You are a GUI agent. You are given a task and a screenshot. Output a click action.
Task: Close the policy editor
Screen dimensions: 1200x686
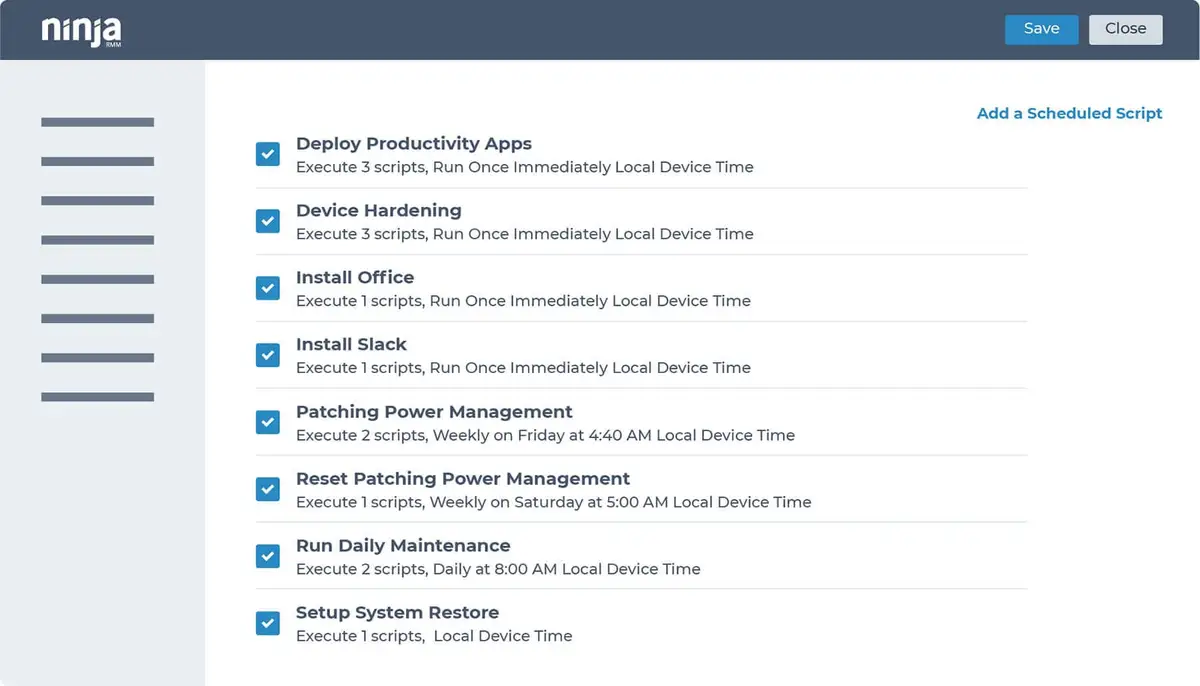[x=1125, y=29]
